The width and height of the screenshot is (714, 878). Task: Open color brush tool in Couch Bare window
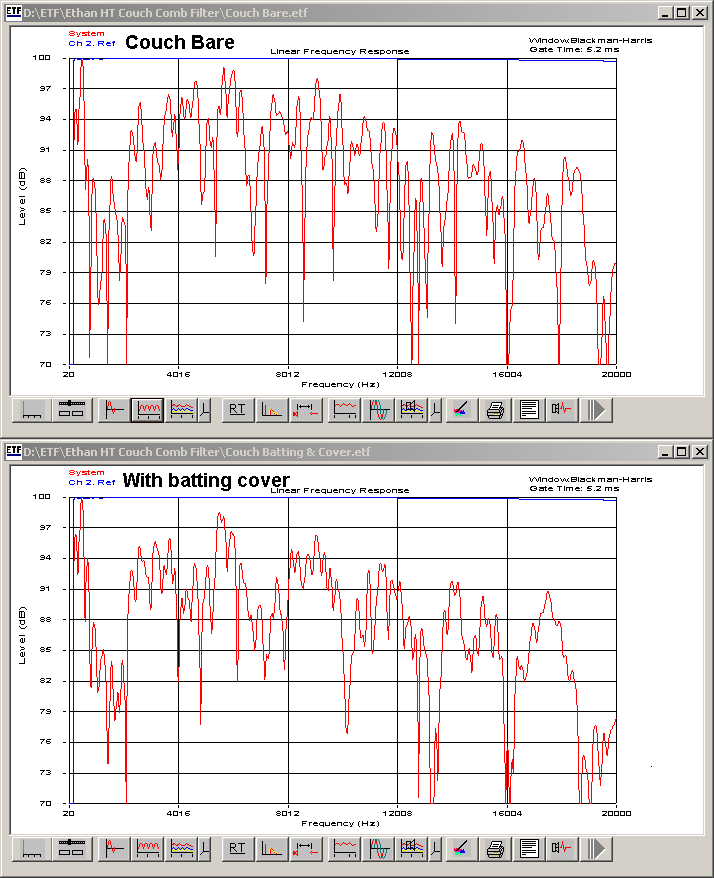pos(461,410)
